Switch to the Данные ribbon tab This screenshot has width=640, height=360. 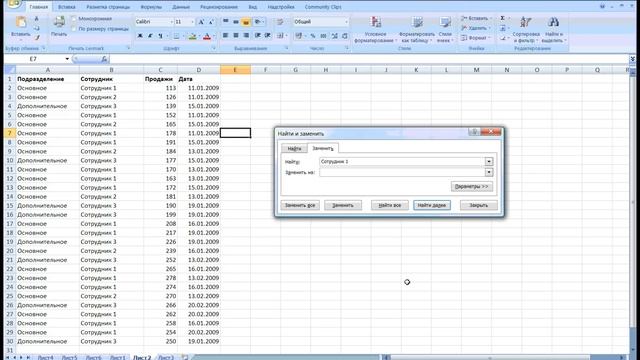pyautogui.click(x=181, y=7)
